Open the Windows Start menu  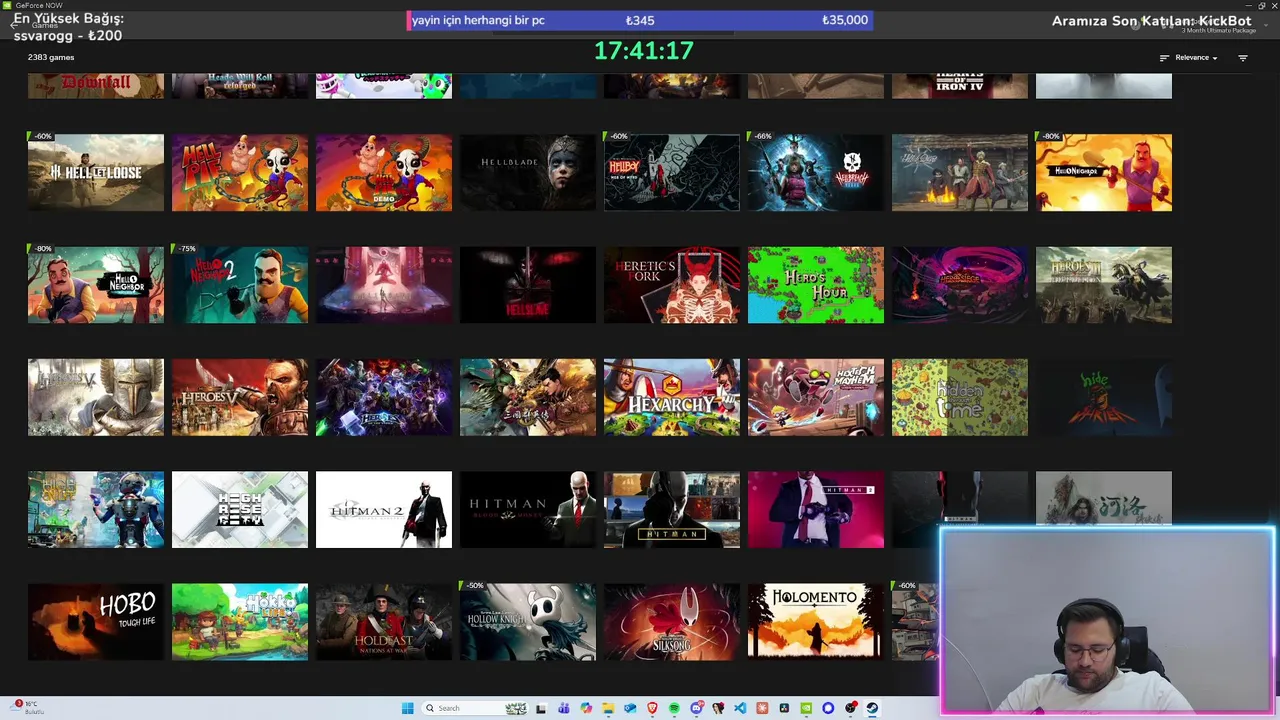[x=407, y=708]
